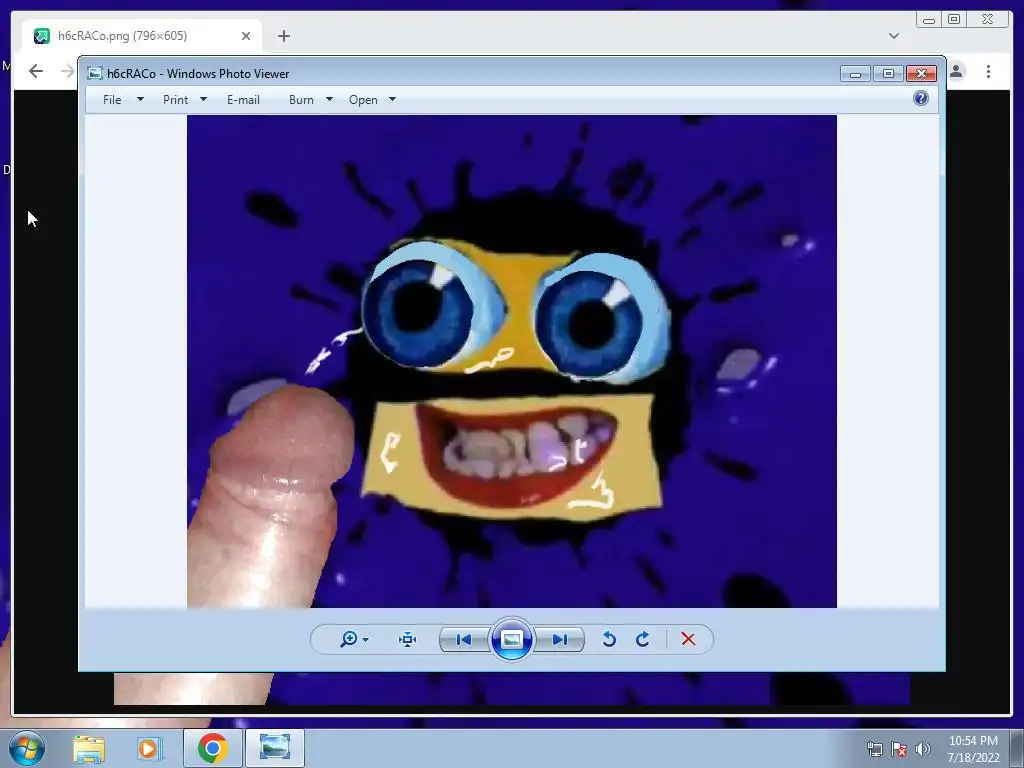The width and height of the screenshot is (1024, 768).
Task: Switch to Chrome in the taskbar
Action: click(212, 748)
